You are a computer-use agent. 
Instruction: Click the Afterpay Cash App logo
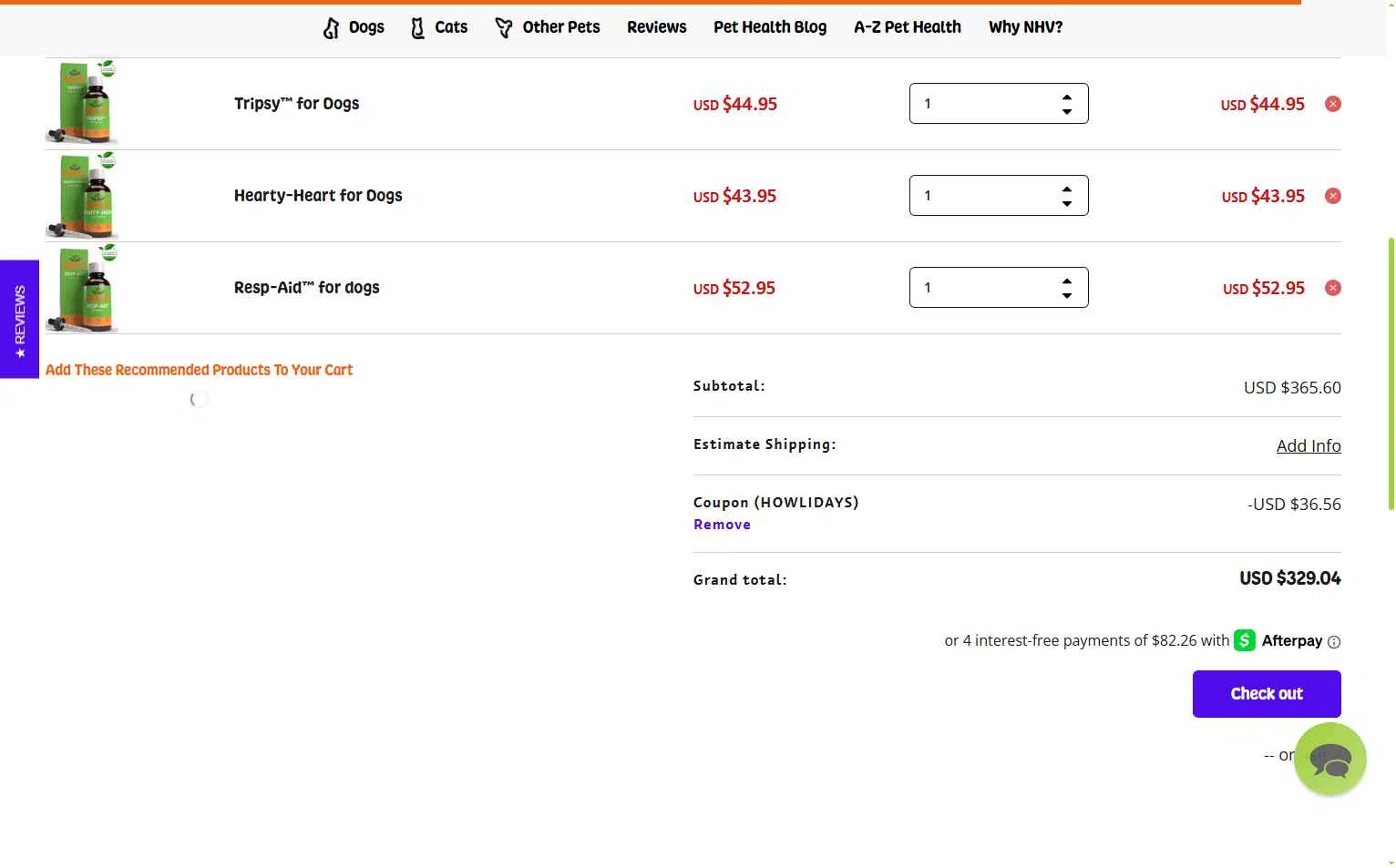click(1245, 640)
